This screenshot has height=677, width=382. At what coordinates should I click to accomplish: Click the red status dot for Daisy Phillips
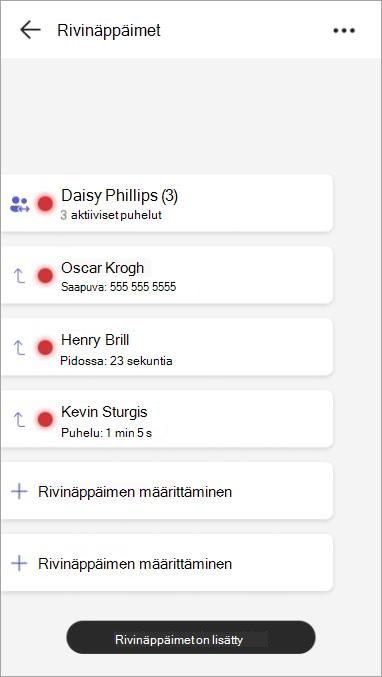[x=45, y=204]
